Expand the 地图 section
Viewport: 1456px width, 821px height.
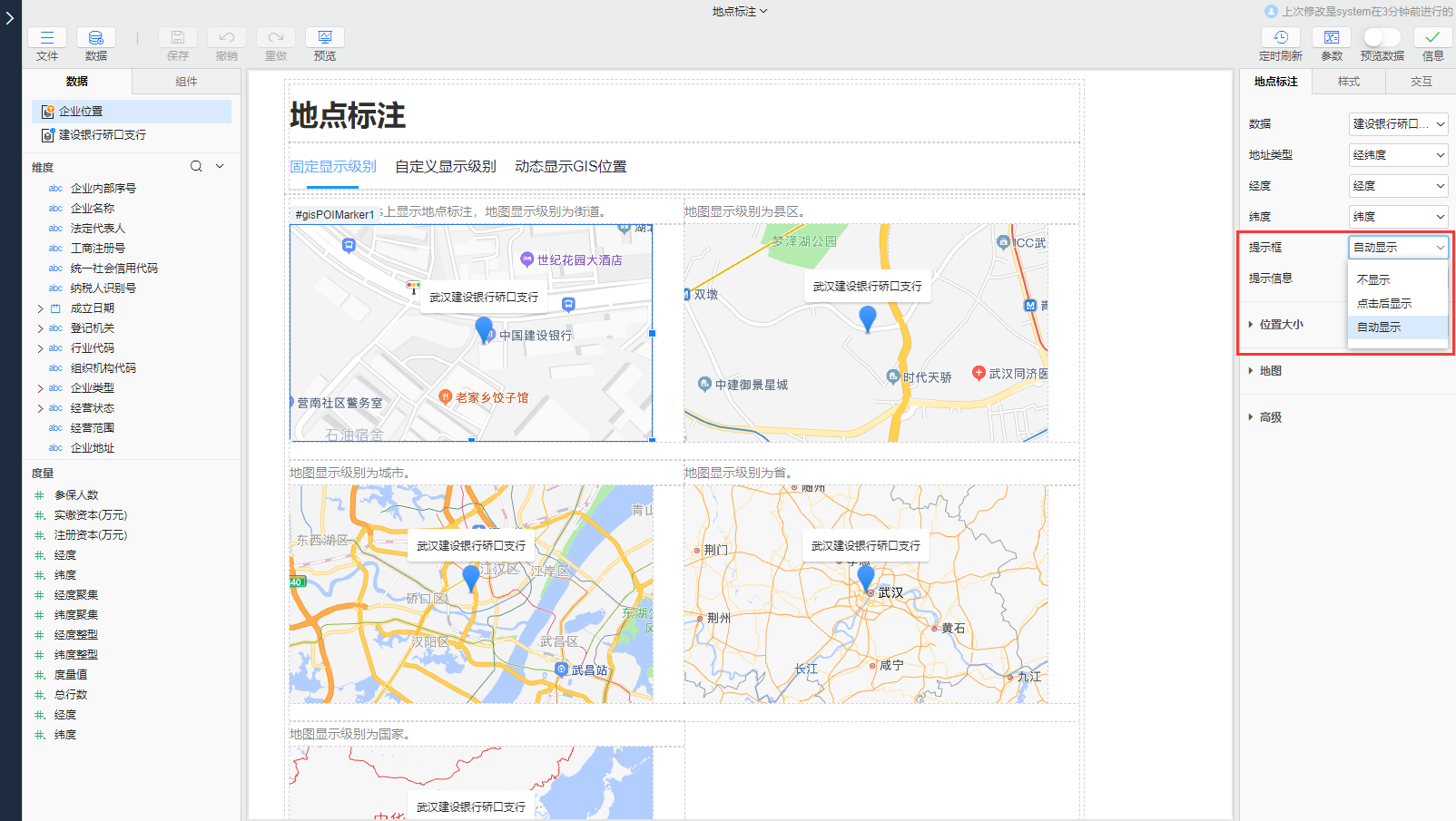click(1271, 371)
